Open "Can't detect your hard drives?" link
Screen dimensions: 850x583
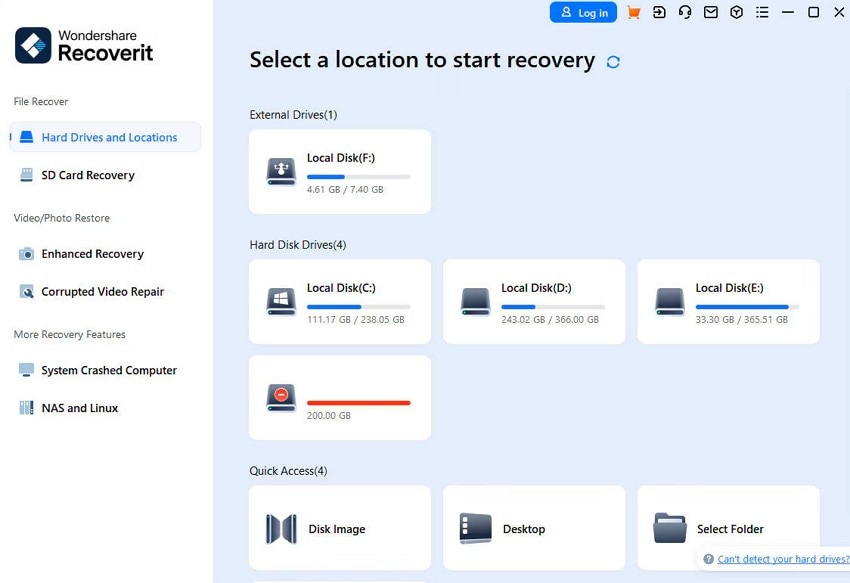pyautogui.click(x=783, y=559)
